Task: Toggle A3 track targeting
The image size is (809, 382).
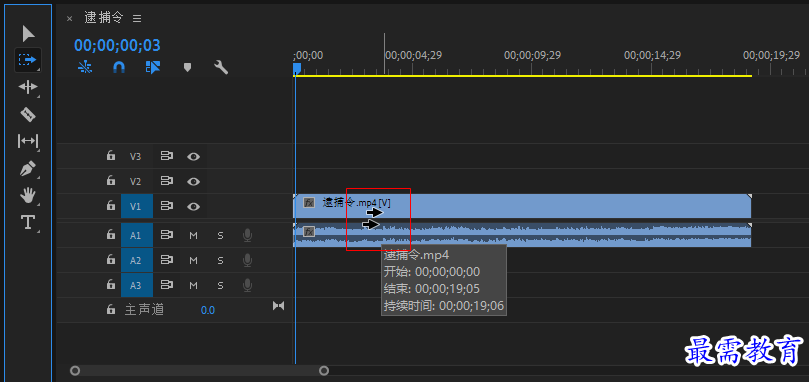Action: (136, 285)
